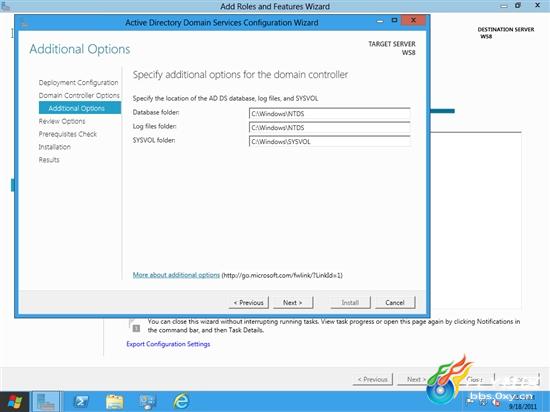Click into the SYSVOL folder path field
Screen dimensions: 550x412
[x=330, y=142]
